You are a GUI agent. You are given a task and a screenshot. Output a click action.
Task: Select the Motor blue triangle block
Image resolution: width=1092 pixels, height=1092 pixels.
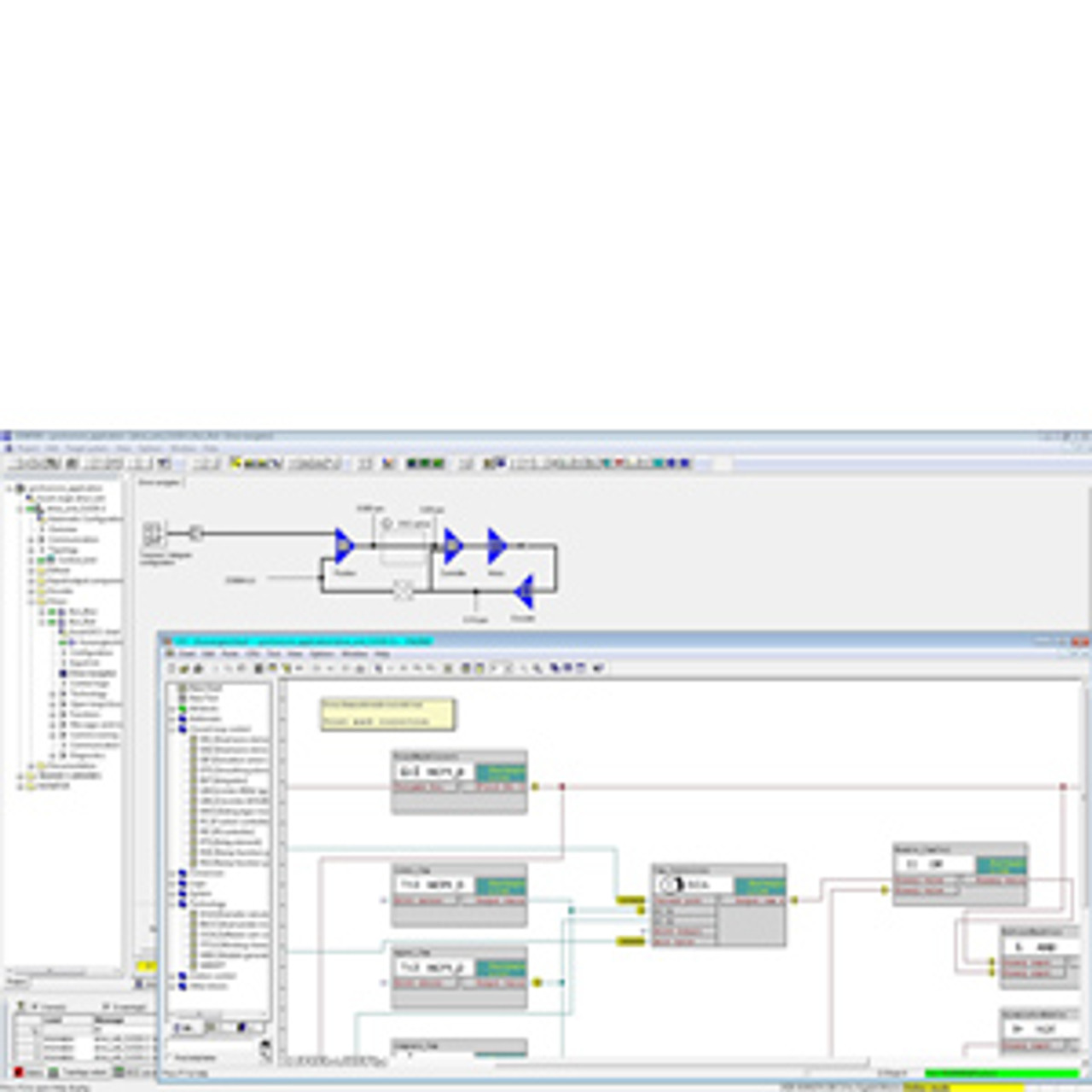(497, 546)
